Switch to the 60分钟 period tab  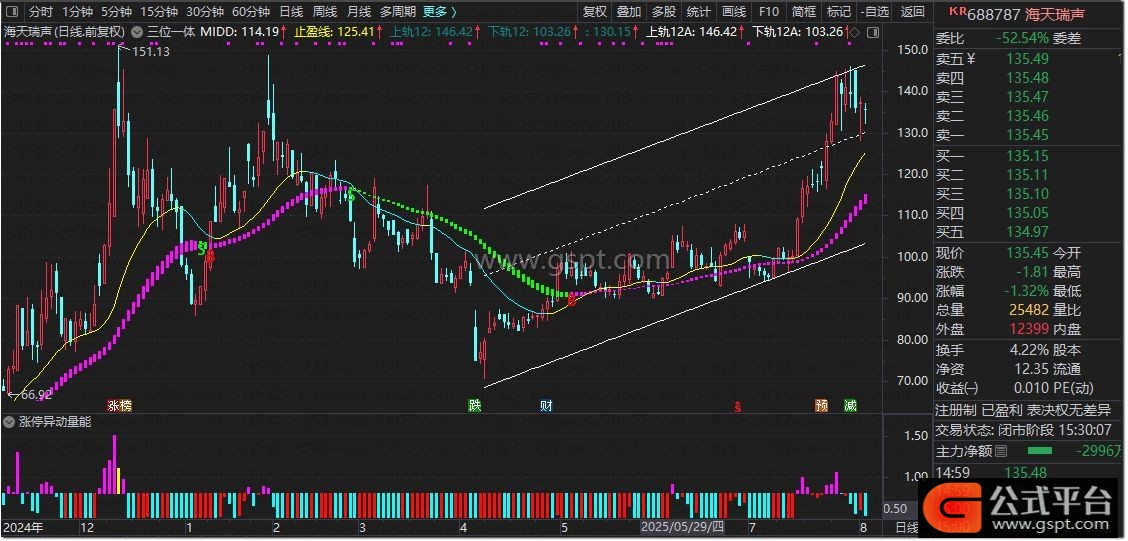tap(250, 12)
